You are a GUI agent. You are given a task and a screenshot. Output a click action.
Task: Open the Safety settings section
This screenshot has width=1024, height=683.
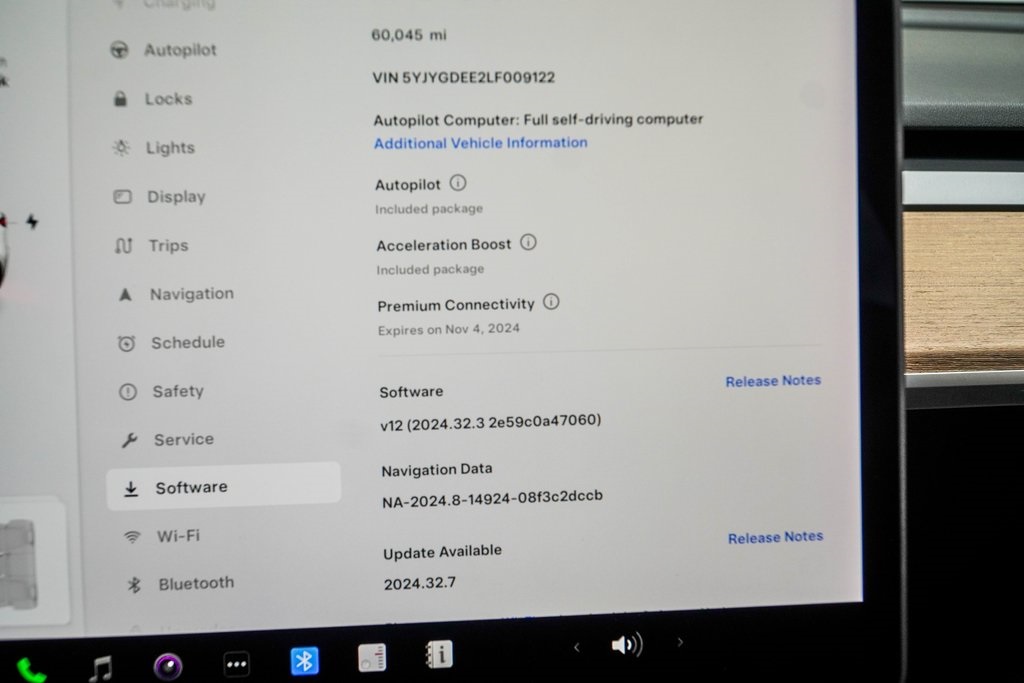point(177,392)
